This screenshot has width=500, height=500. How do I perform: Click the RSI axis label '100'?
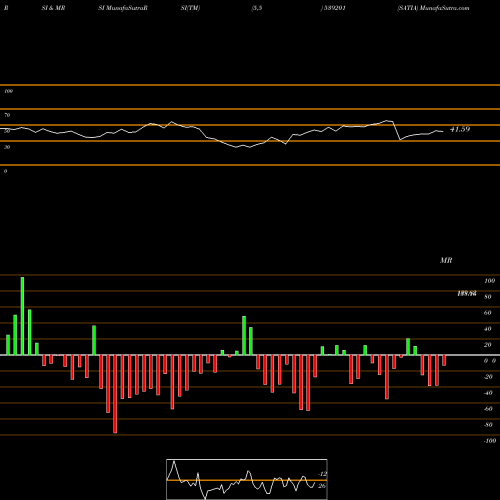(8, 91)
